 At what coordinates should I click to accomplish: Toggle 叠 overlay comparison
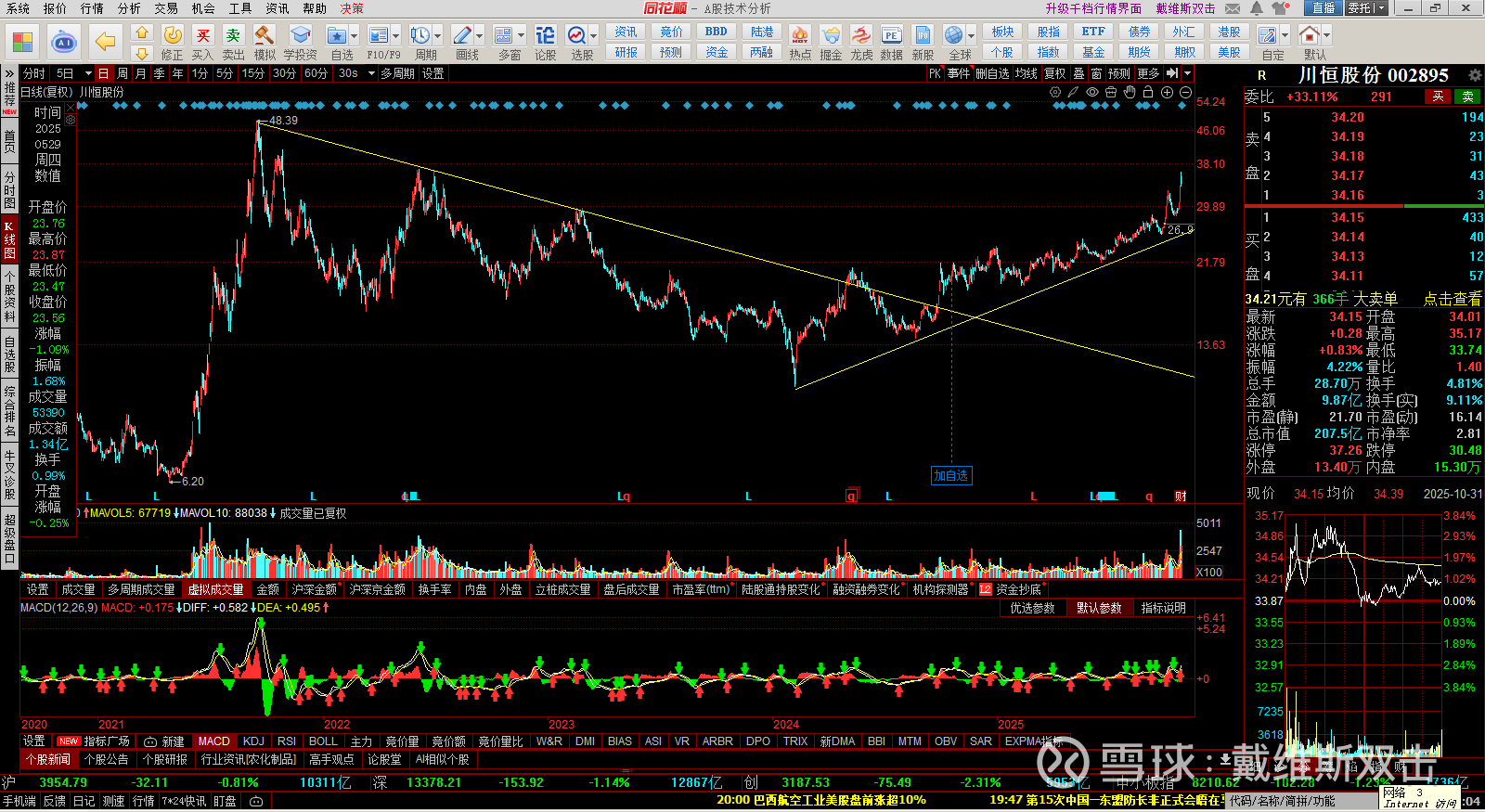pos(1078,73)
